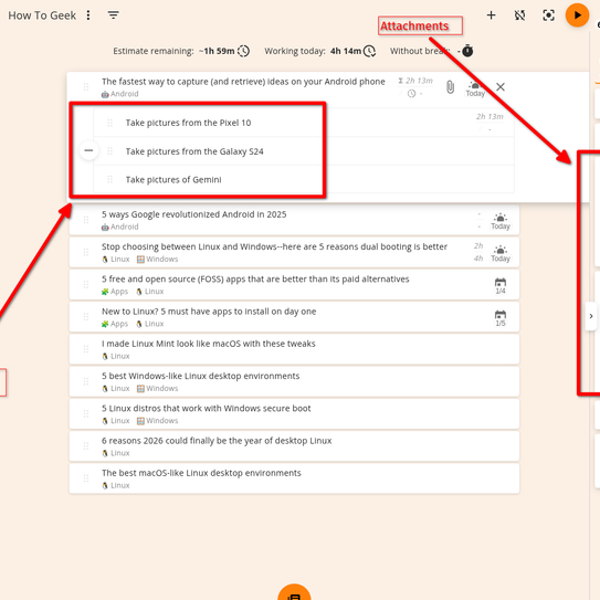
Task: Open the task filter icon in header
Action: [x=113, y=15]
